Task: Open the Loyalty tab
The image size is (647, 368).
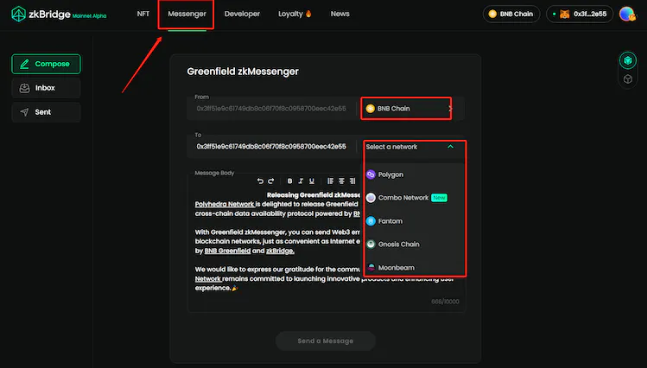Action: [x=295, y=14]
